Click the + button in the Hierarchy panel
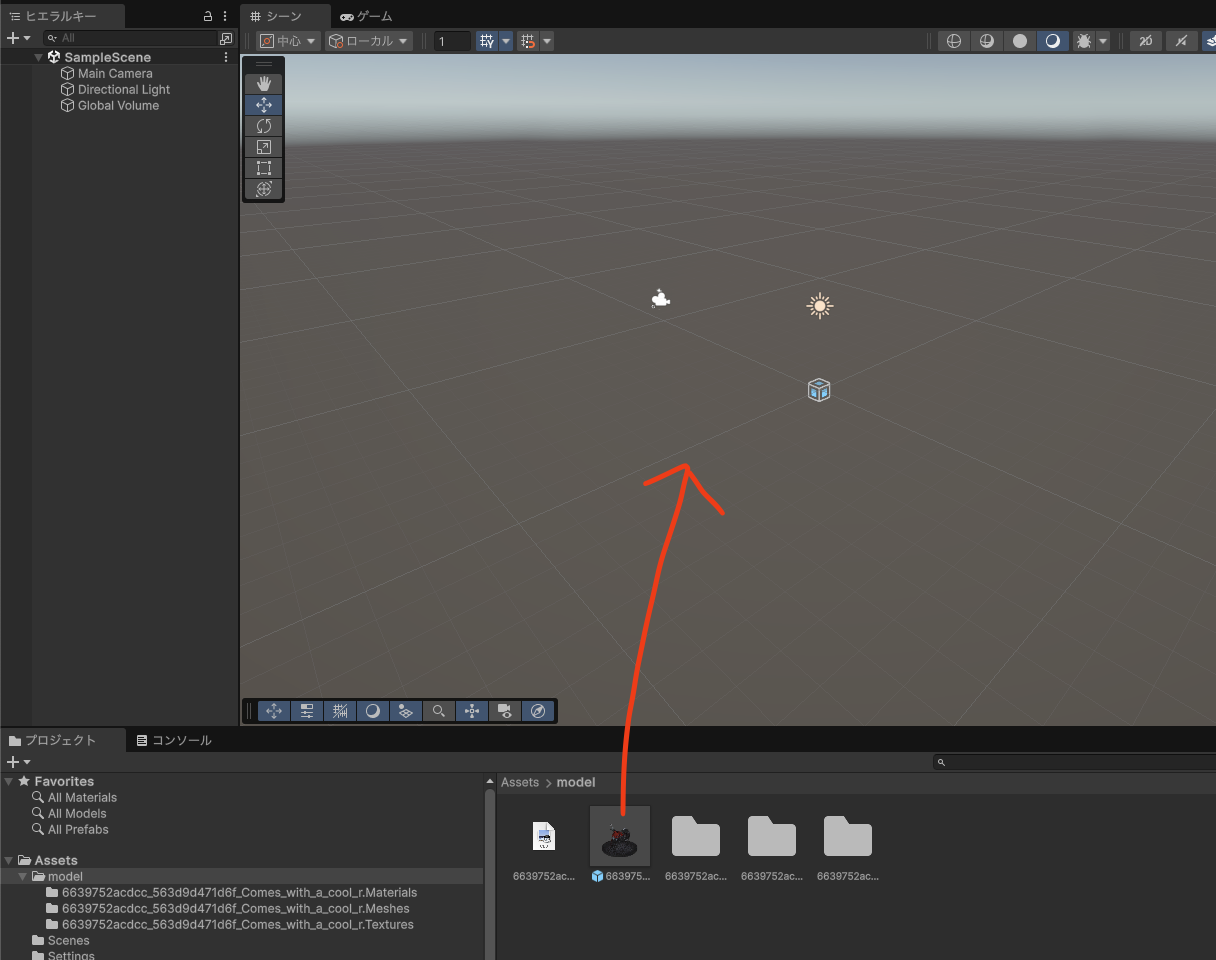 coord(10,37)
